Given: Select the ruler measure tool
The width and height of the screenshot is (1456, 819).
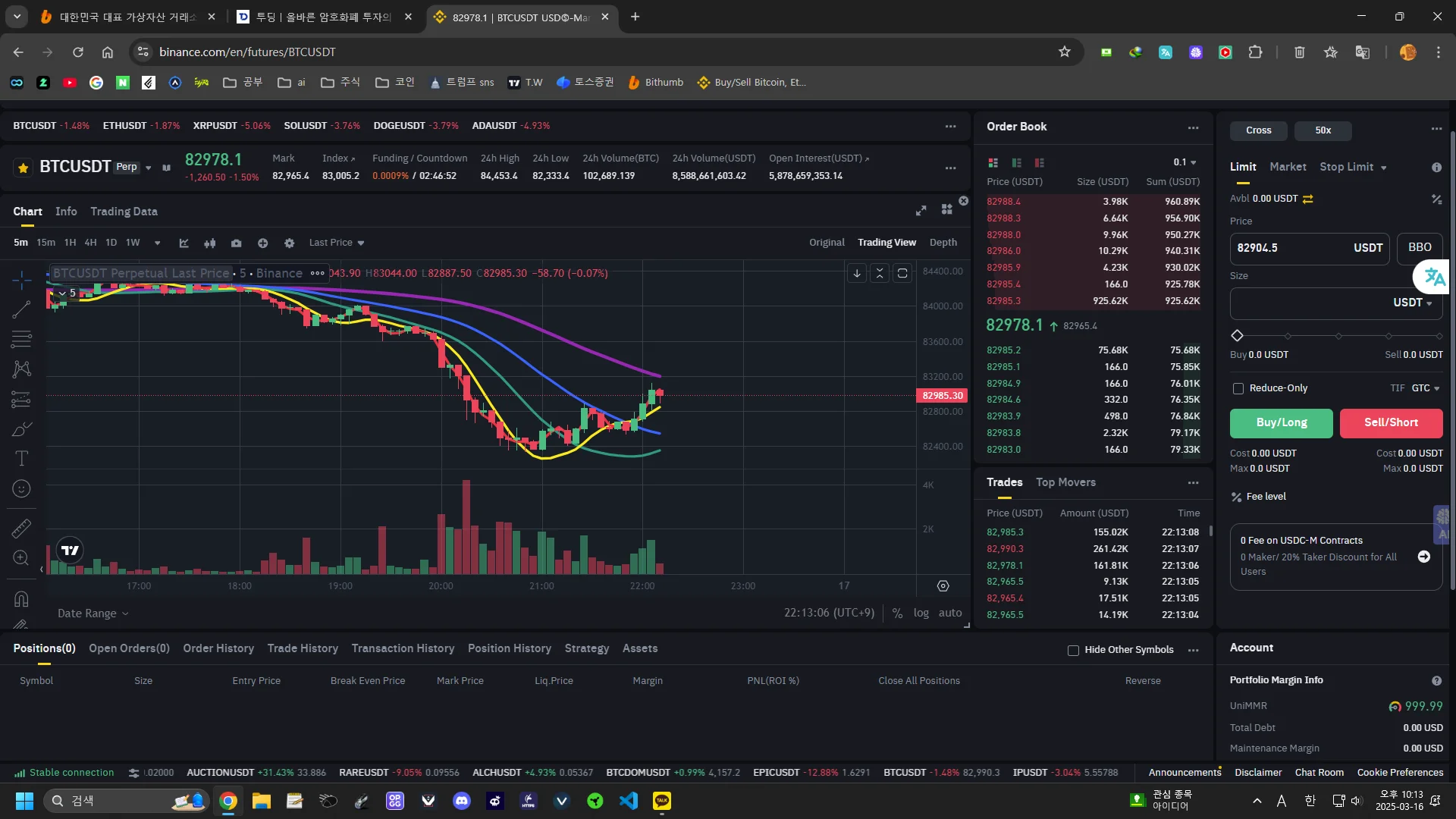Looking at the screenshot, I should 21,528.
